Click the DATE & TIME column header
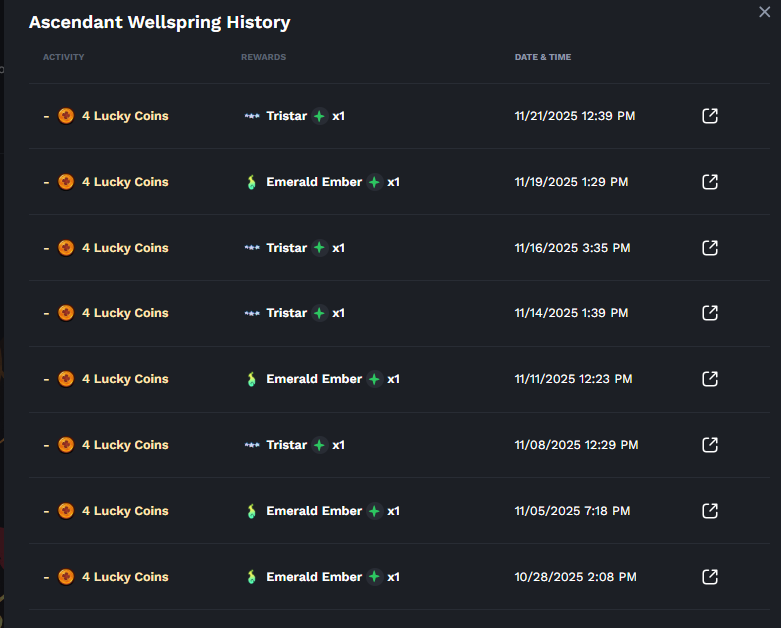 click(543, 57)
